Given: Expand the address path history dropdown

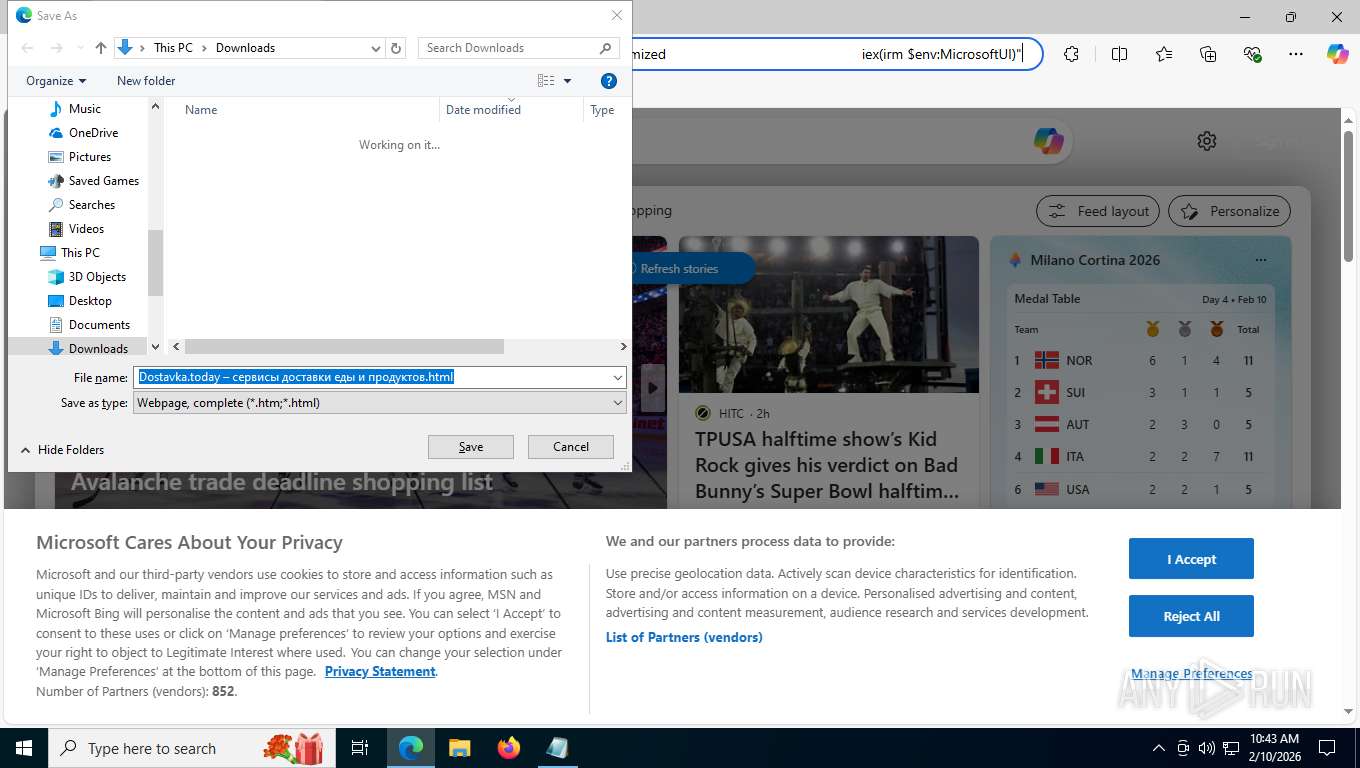Looking at the screenshot, I should [x=376, y=48].
